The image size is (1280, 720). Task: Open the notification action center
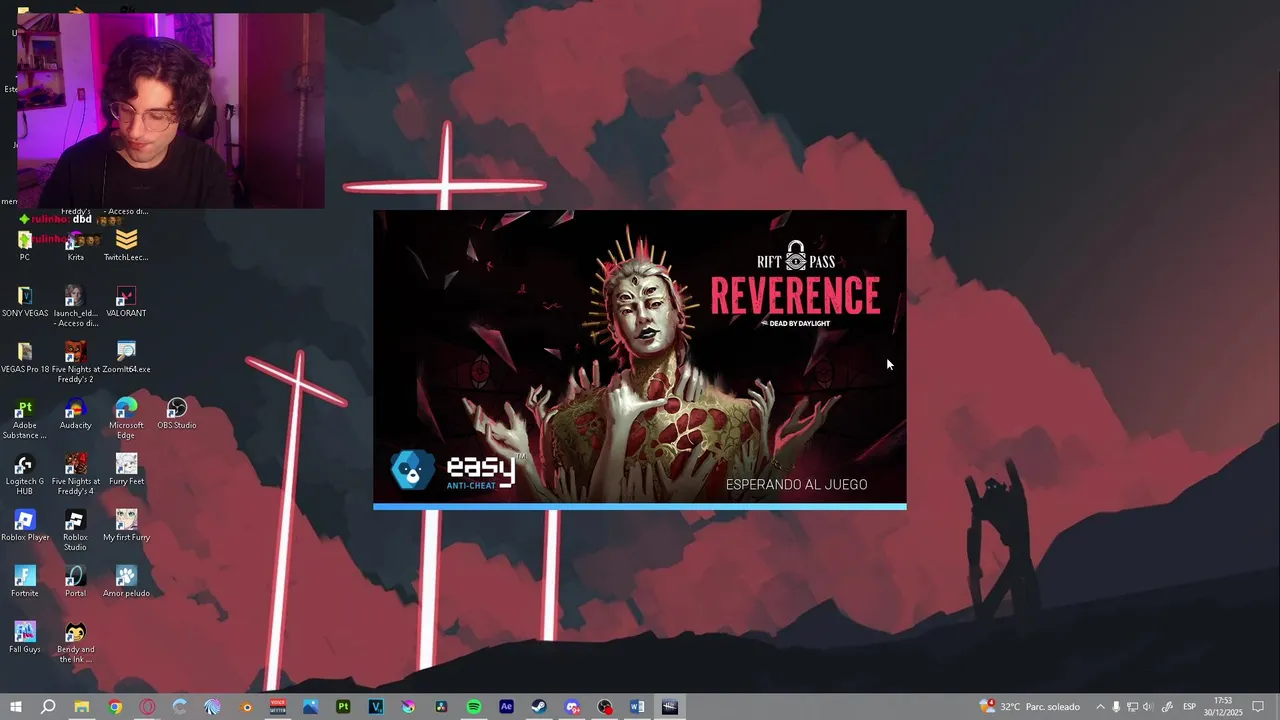pos(1258,707)
